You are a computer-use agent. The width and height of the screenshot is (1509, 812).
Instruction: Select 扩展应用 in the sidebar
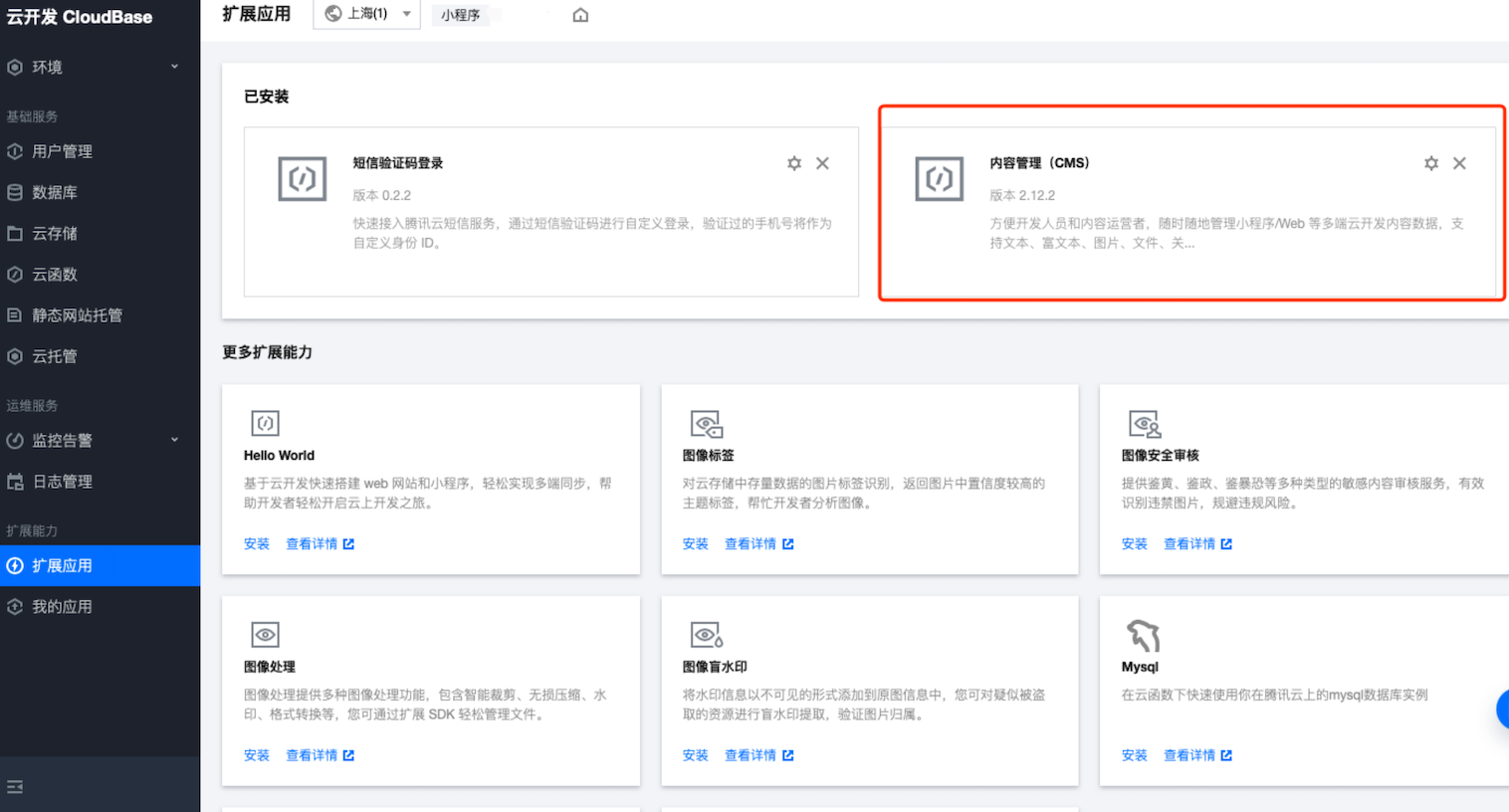pyautogui.click(x=100, y=566)
